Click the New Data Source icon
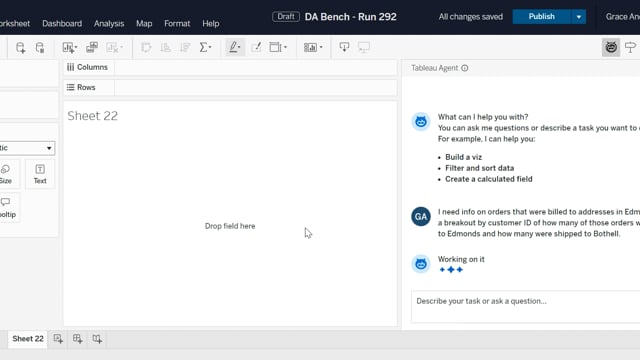 point(20,48)
